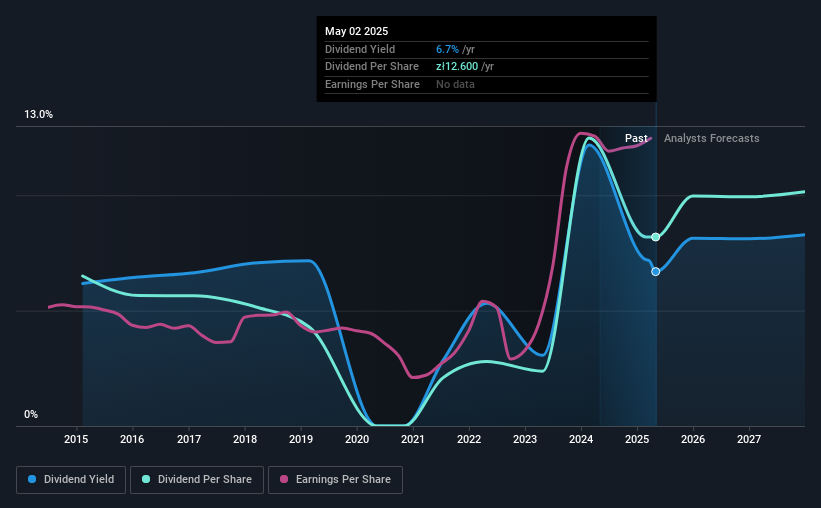Select the blue Dividend Yield data point

656,271
